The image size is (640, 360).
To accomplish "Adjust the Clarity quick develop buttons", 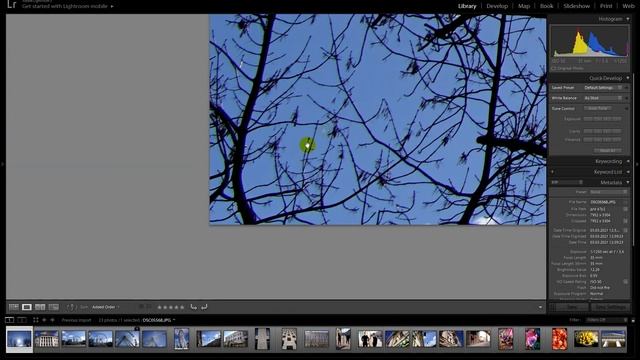I will click(602, 131).
